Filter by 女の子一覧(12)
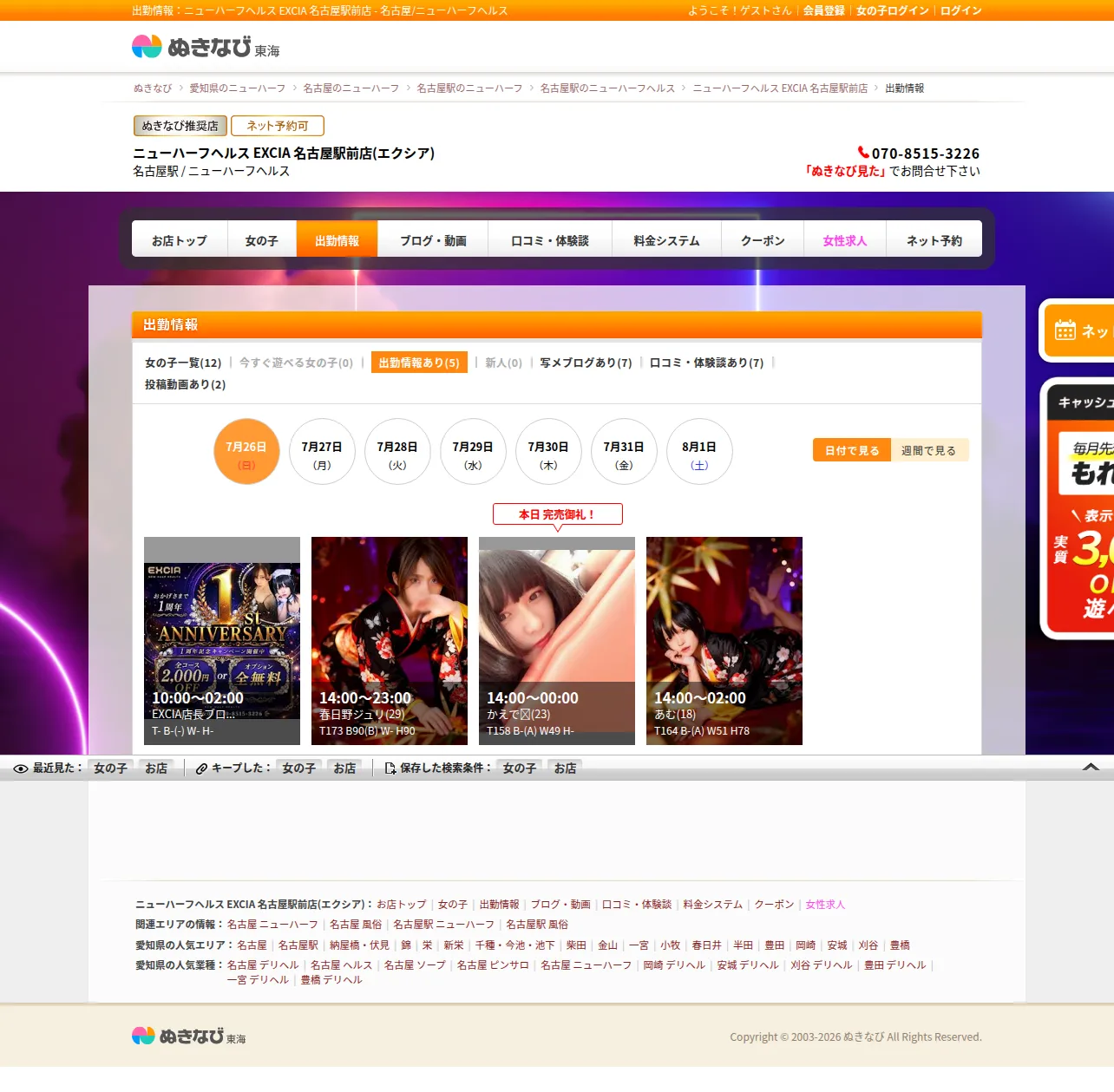This screenshot has width=1114, height=1092. [183, 363]
